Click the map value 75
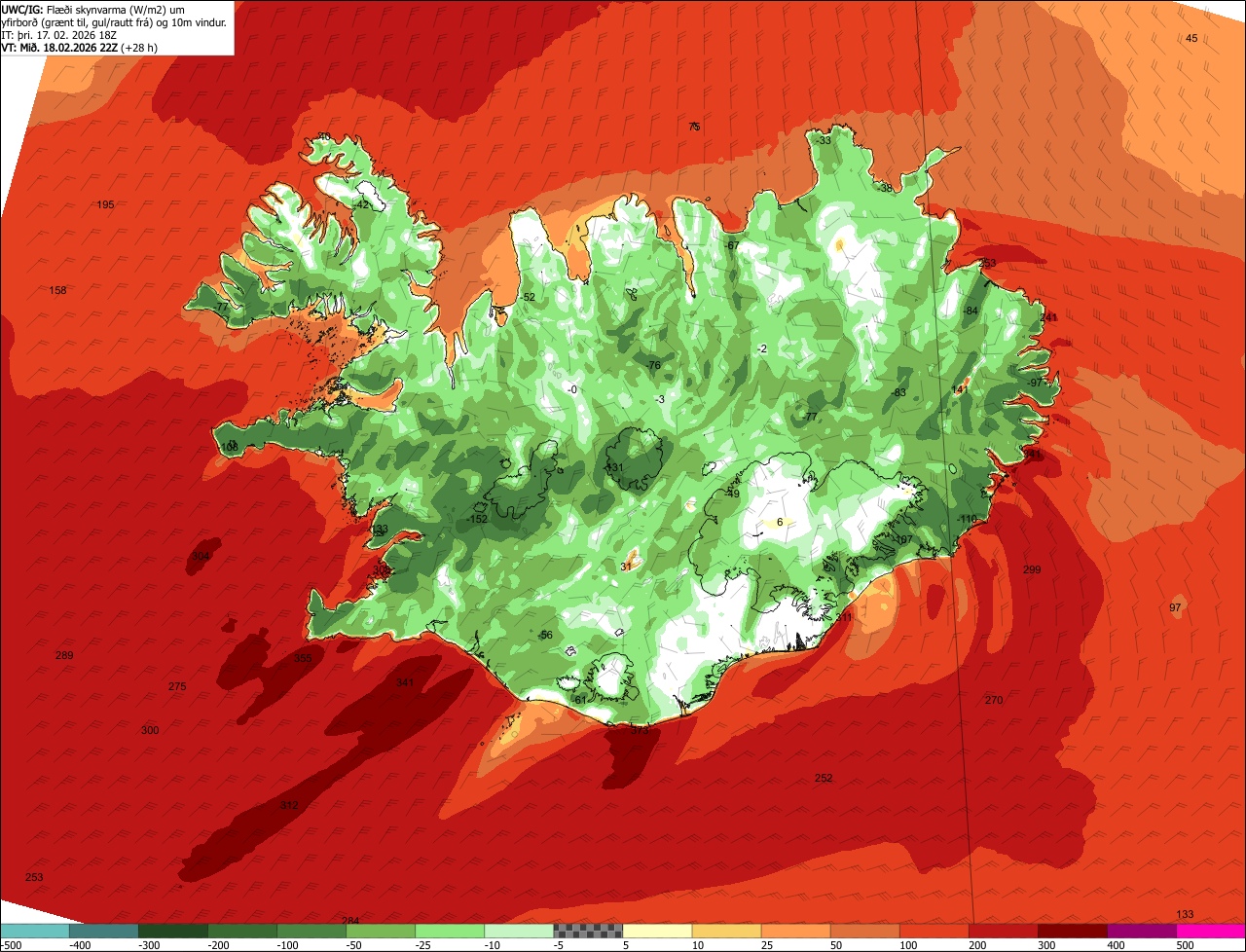1246x952 pixels. [694, 127]
